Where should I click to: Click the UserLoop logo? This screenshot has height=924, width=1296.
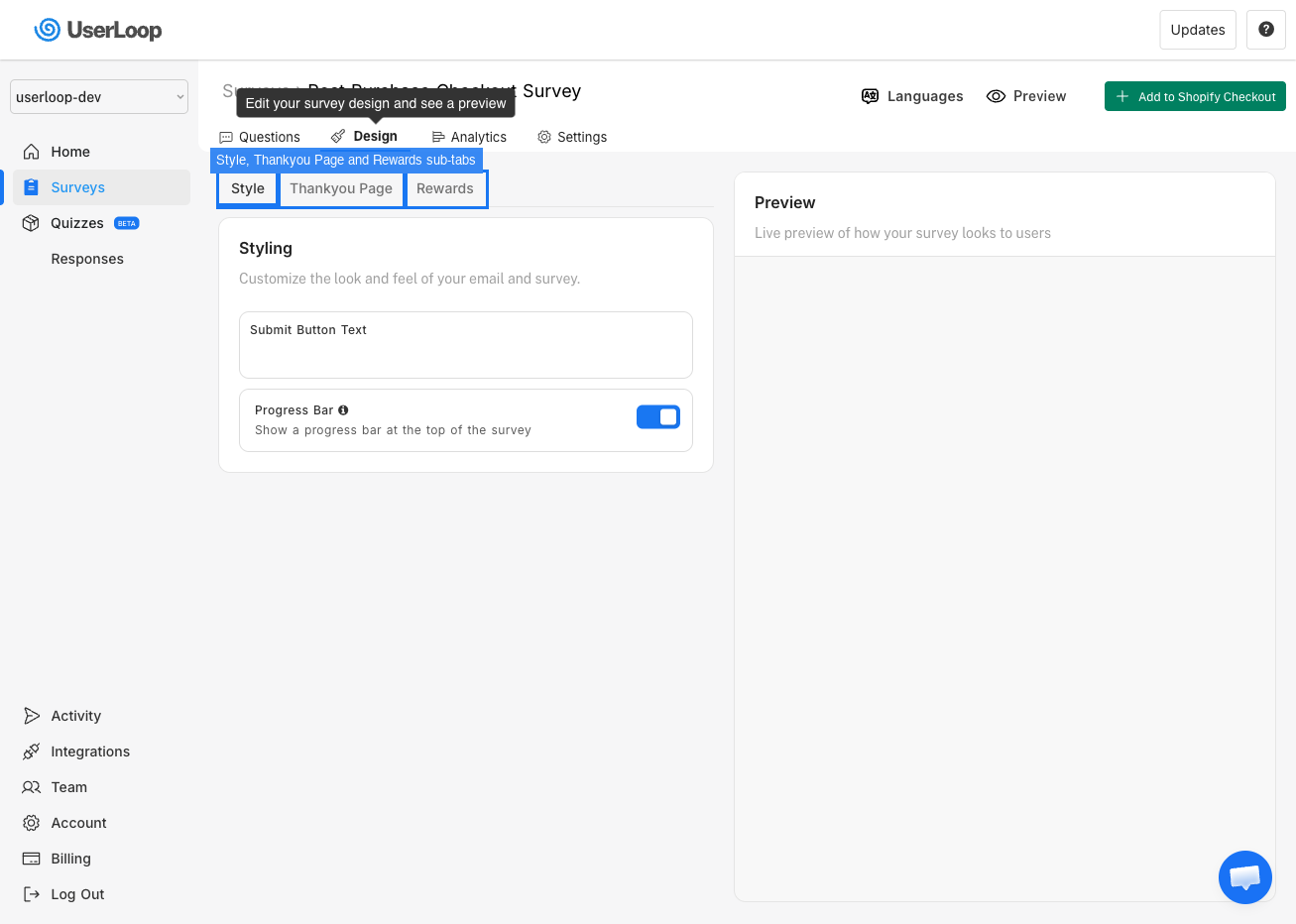click(96, 30)
